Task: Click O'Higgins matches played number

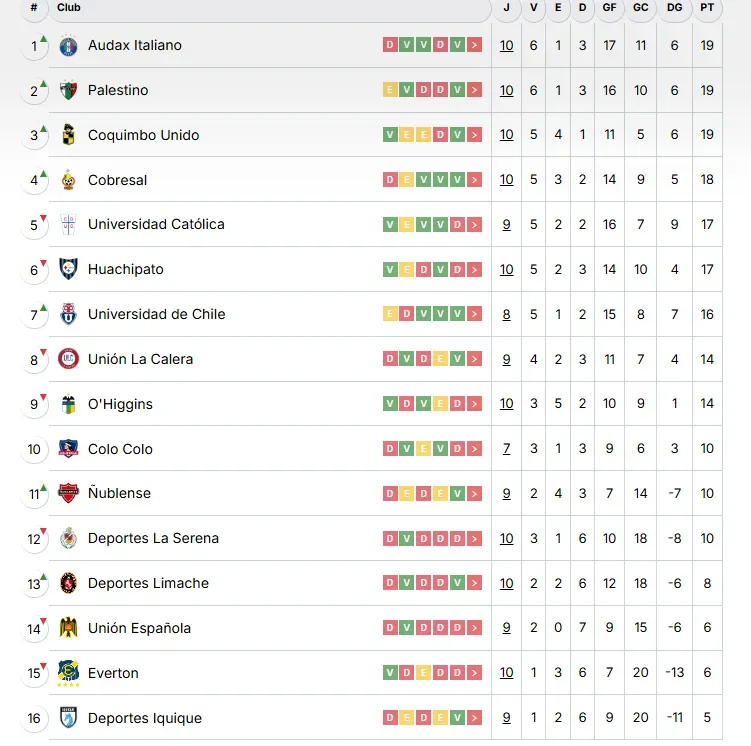Action: [506, 404]
